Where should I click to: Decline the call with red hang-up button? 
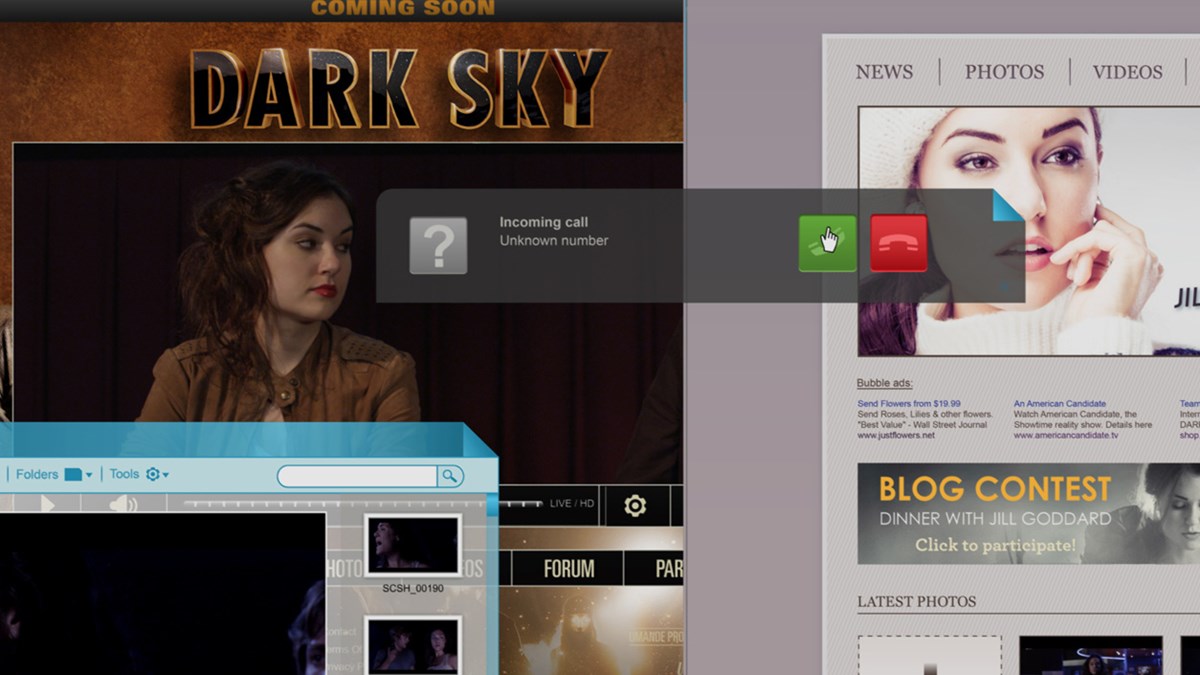point(898,243)
